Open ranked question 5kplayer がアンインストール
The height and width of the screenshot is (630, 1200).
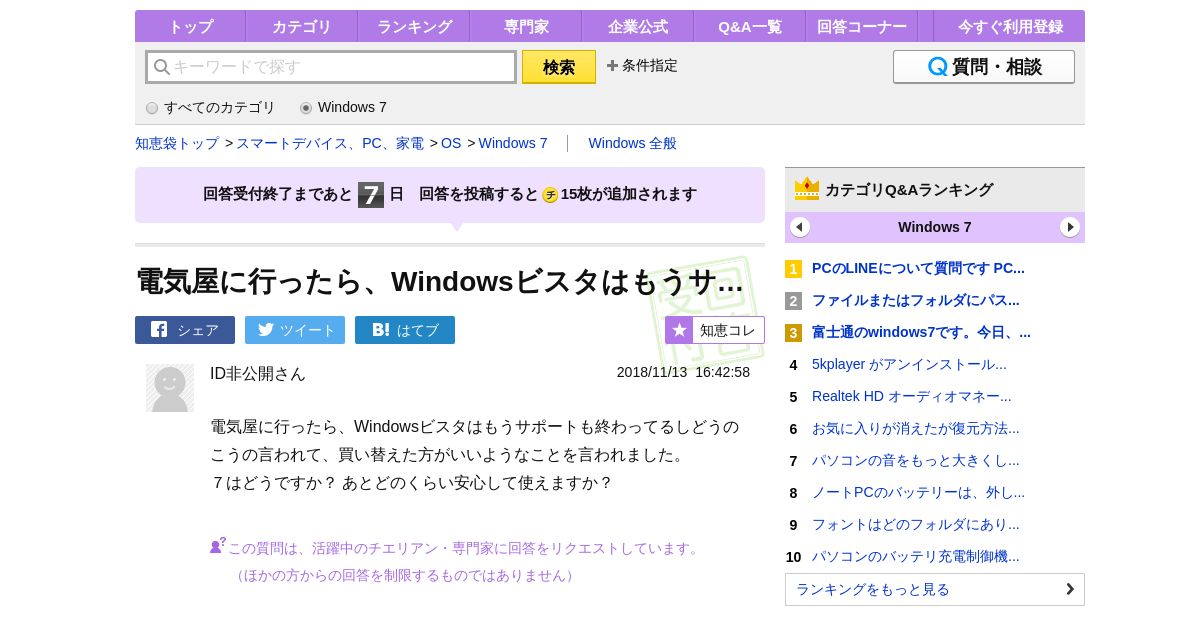tap(909, 364)
